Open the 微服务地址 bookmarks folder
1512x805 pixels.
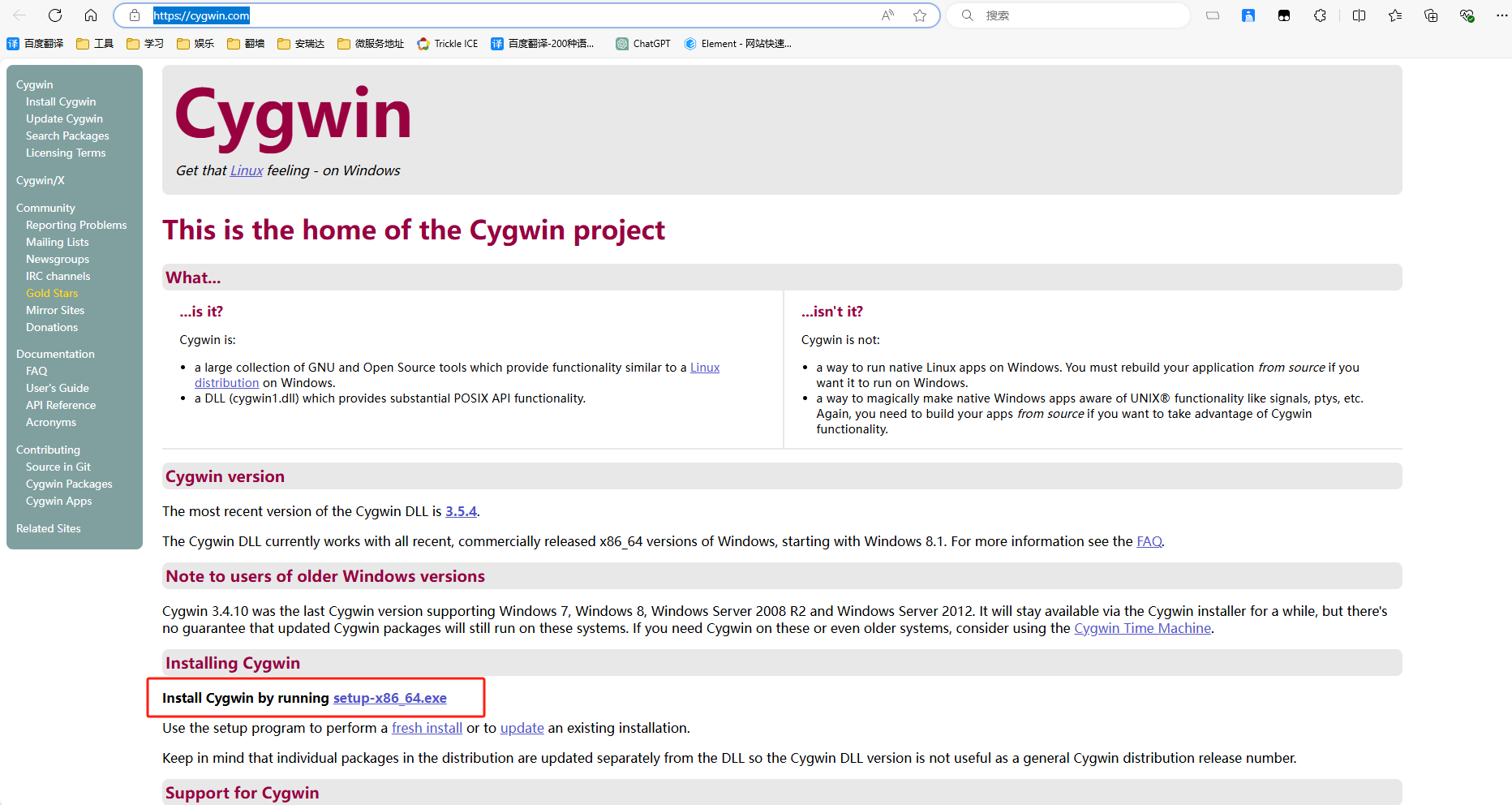(x=371, y=44)
